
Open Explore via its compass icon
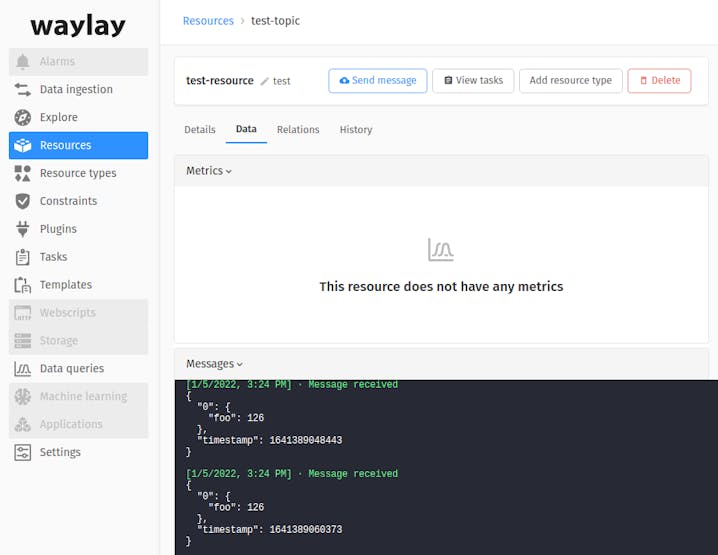click(x=22, y=117)
